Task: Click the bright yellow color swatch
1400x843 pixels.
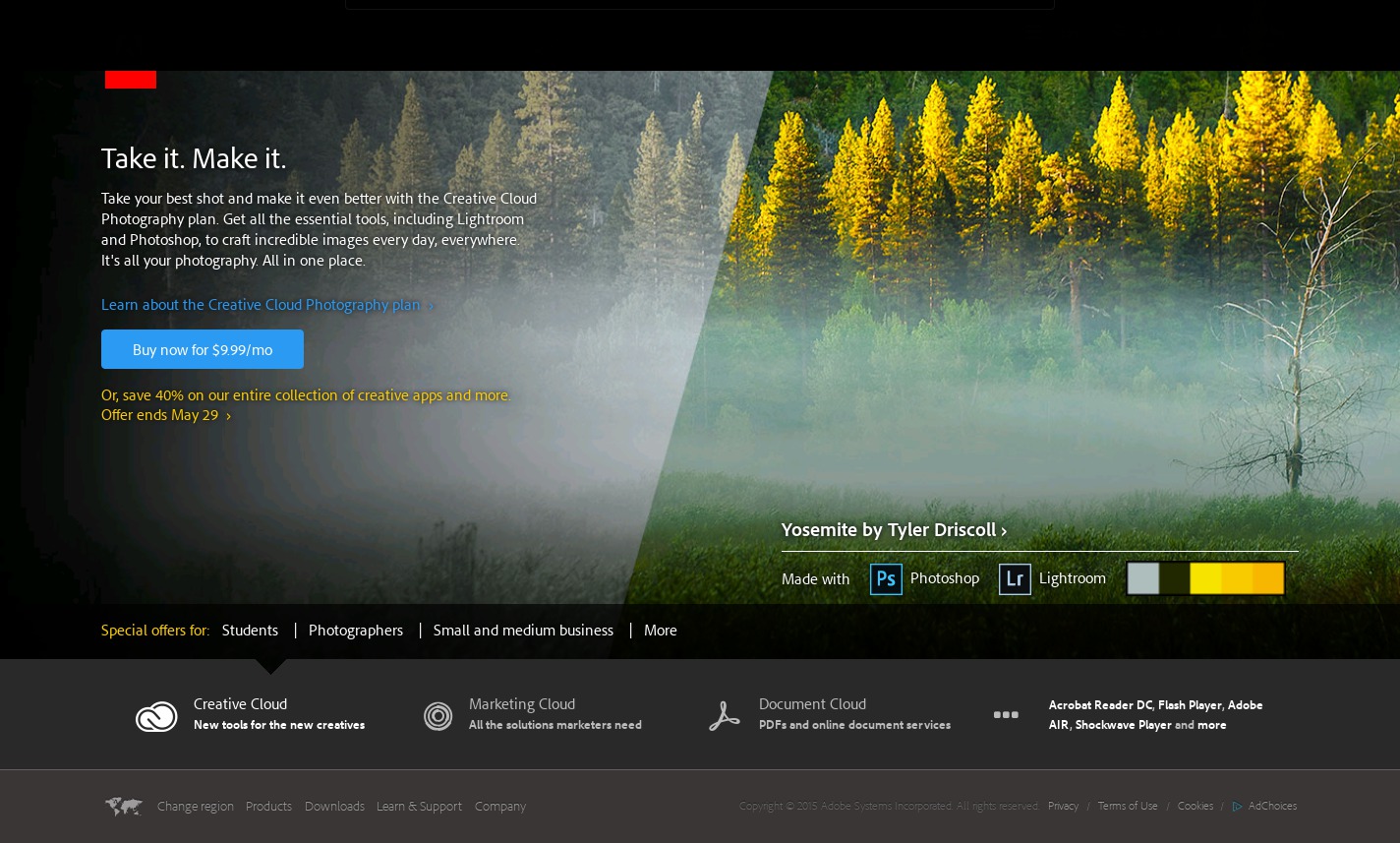Action: [x=1205, y=578]
